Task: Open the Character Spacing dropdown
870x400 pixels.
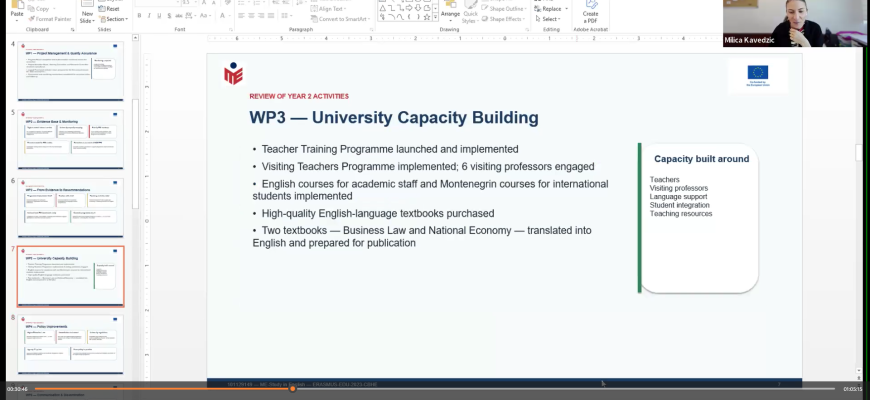Action: tap(190, 16)
